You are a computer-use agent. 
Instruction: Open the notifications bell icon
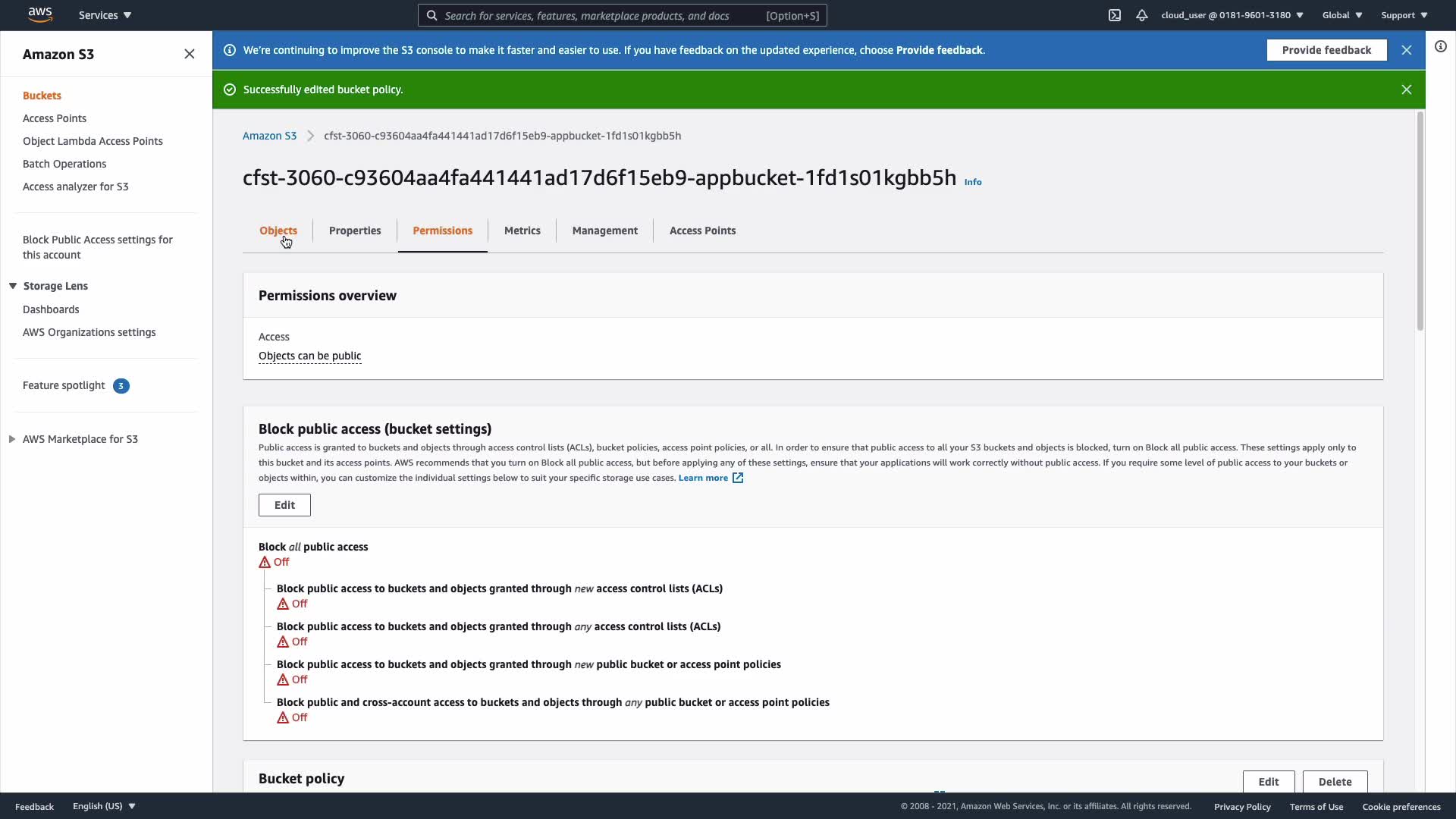pyautogui.click(x=1141, y=15)
